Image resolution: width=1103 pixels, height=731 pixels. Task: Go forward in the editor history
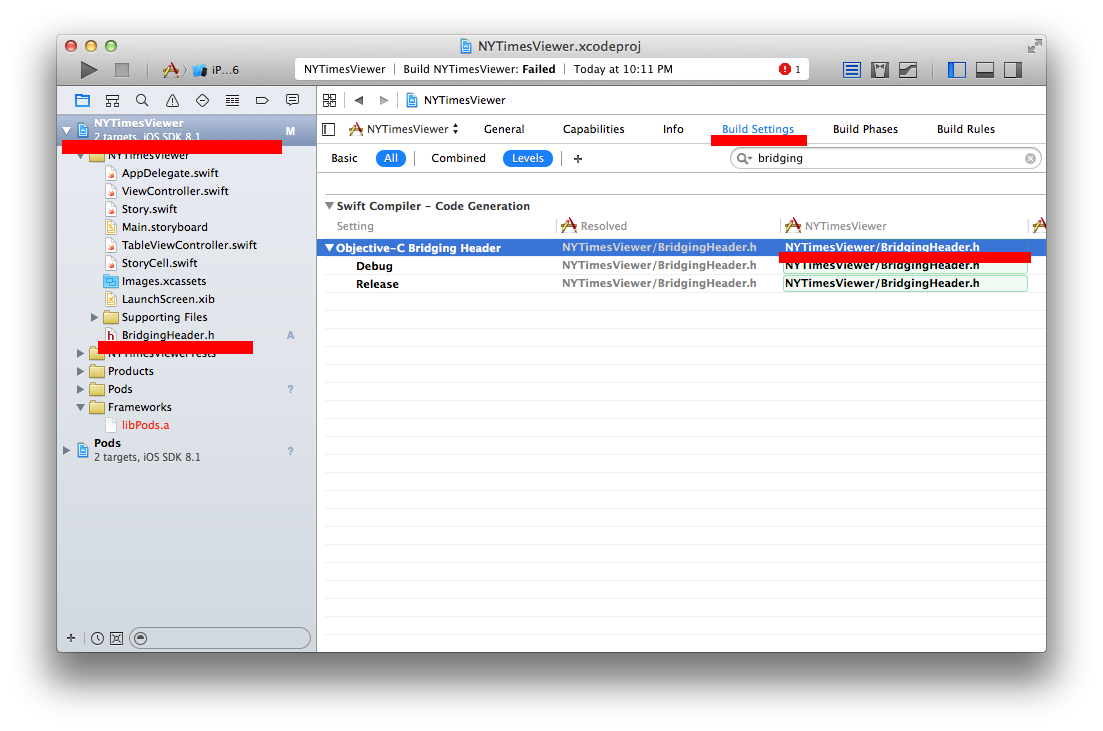click(383, 100)
